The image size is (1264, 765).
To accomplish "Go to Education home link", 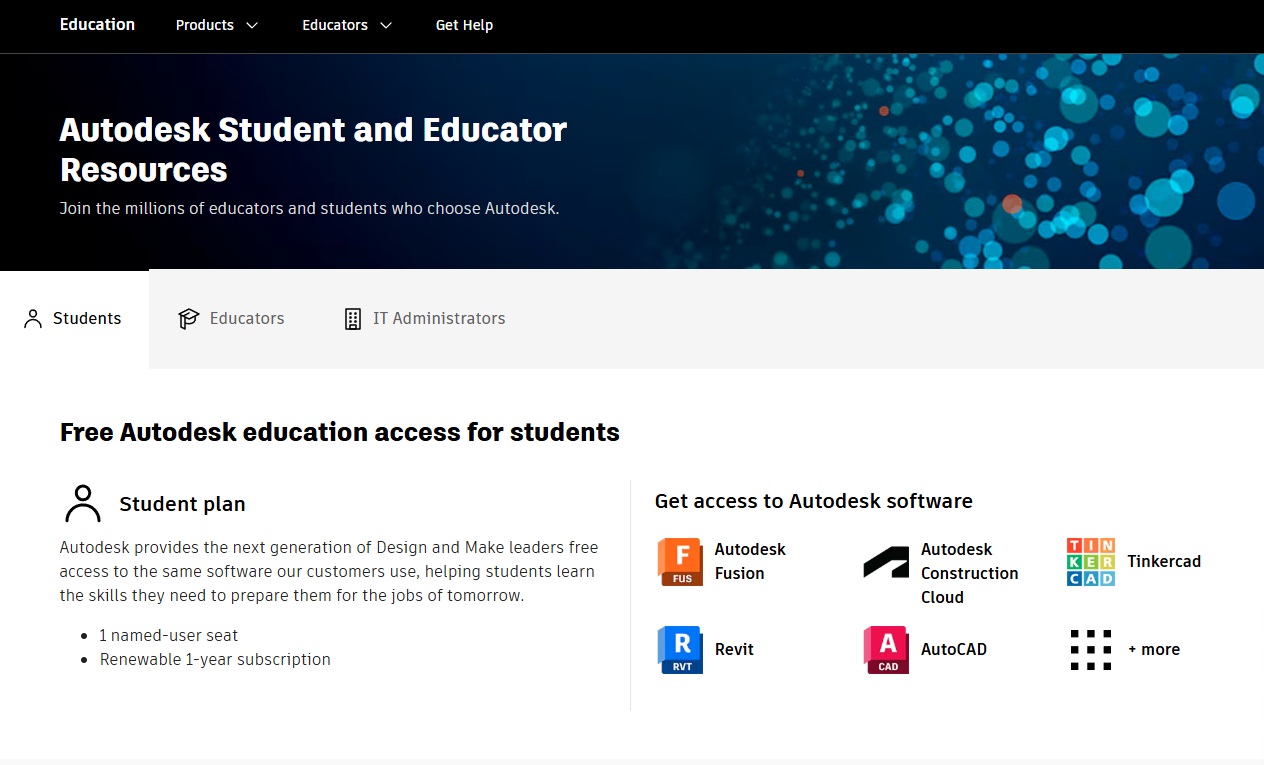I will [x=97, y=24].
